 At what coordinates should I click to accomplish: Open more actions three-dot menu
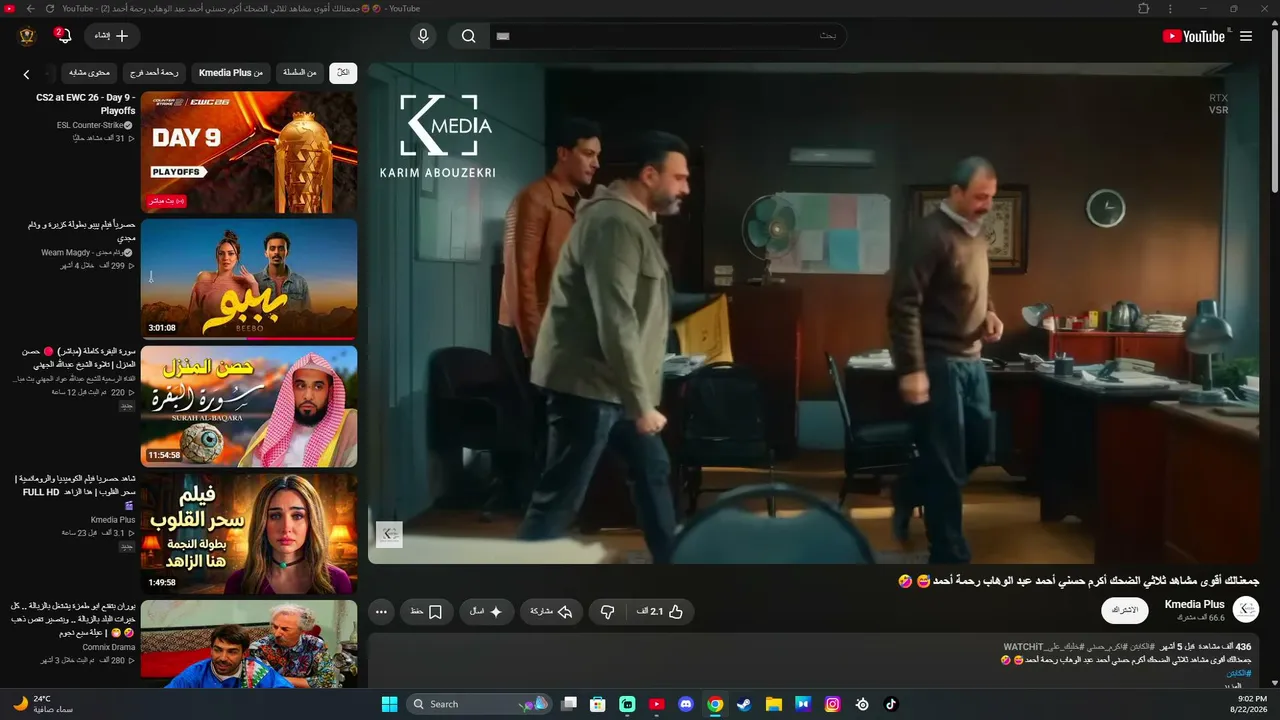381,611
